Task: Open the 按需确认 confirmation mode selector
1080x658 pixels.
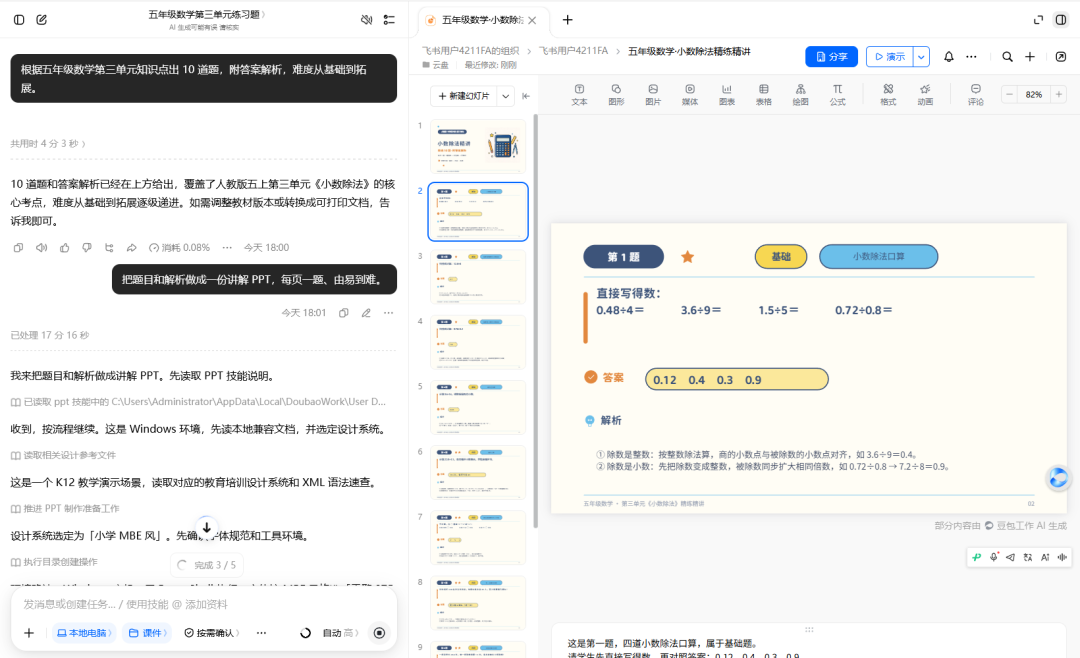Action: pyautogui.click(x=211, y=633)
